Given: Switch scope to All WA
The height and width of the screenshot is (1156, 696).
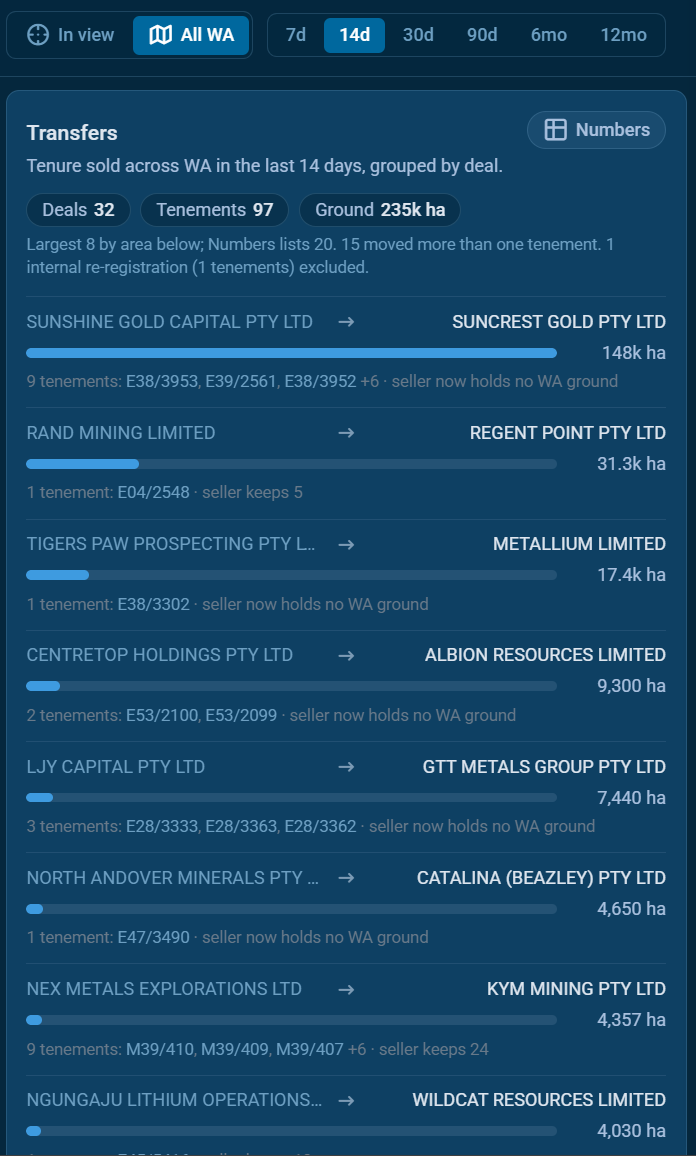Looking at the screenshot, I should (x=191, y=35).
